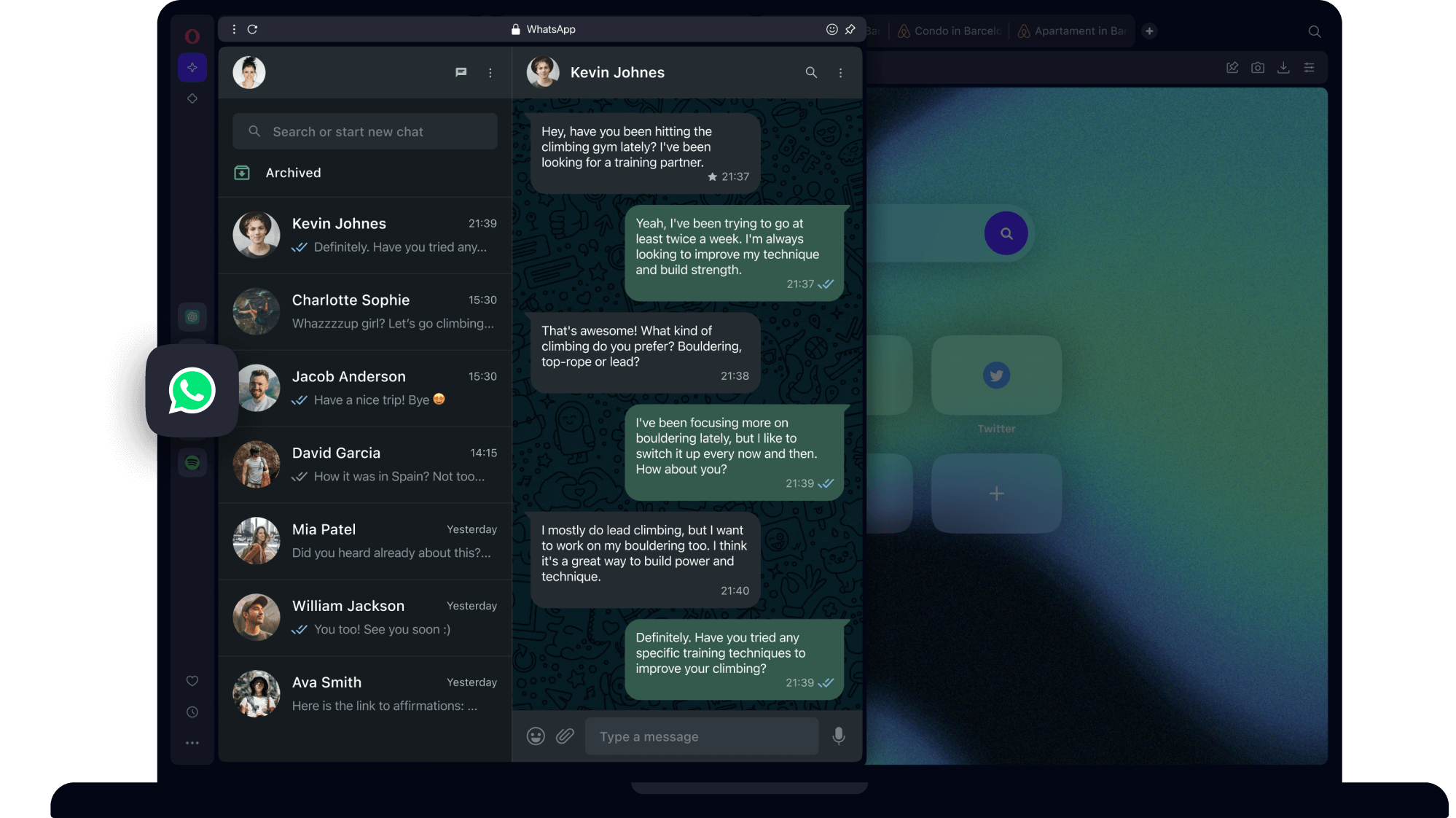The width and height of the screenshot is (1456, 818).
Task: Record a voice message with the microphone
Action: click(x=838, y=736)
